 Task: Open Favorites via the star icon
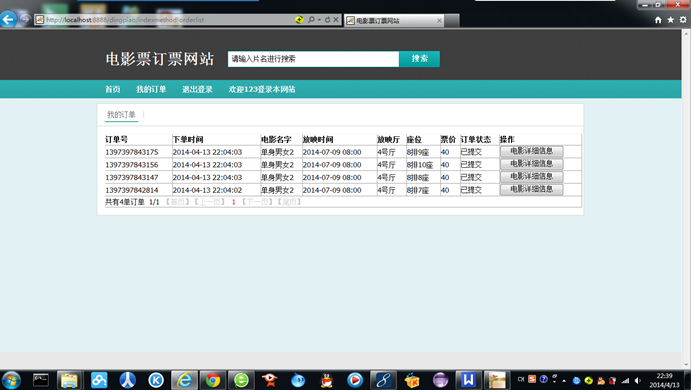pos(670,19)
